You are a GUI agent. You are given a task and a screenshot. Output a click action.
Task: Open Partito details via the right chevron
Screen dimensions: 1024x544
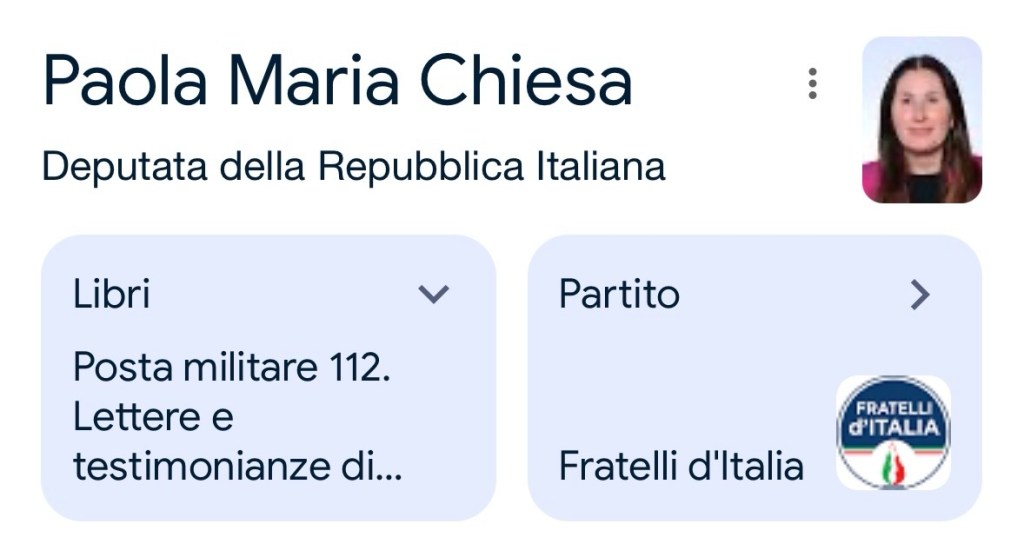(920, 294)
